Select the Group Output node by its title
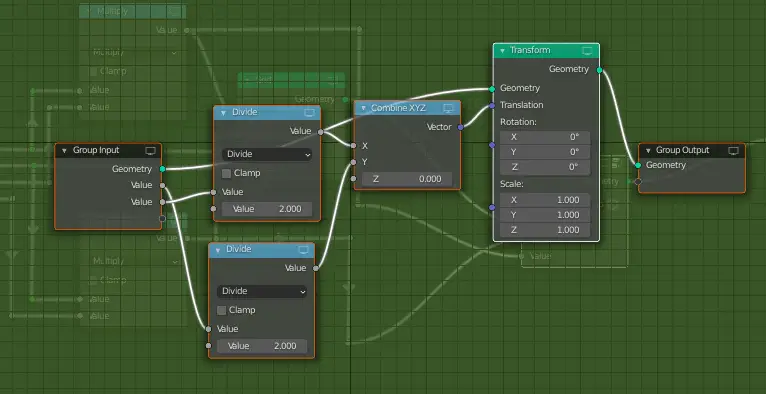Image resolution: width=766 pixels, height=394 pixels. [682, 150]
